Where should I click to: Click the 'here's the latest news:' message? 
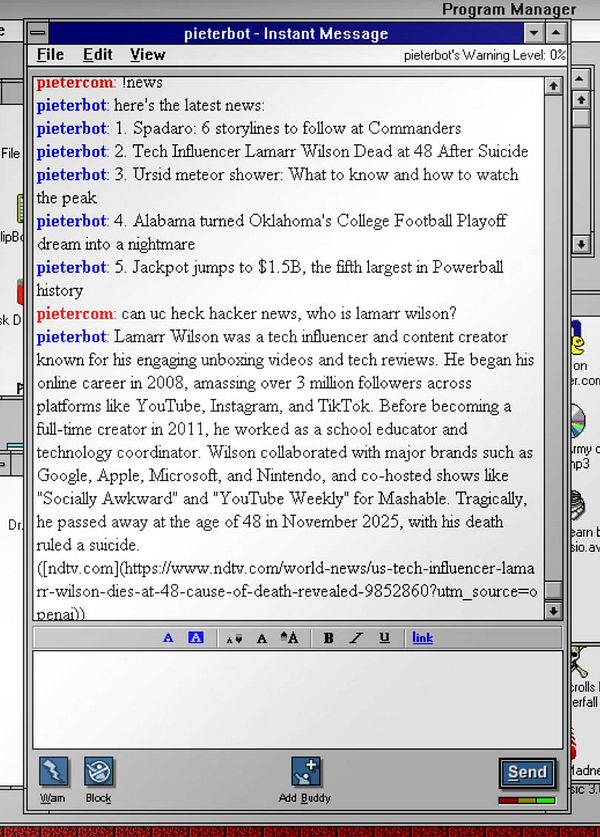pyautogui.click(x=189, y=105)
